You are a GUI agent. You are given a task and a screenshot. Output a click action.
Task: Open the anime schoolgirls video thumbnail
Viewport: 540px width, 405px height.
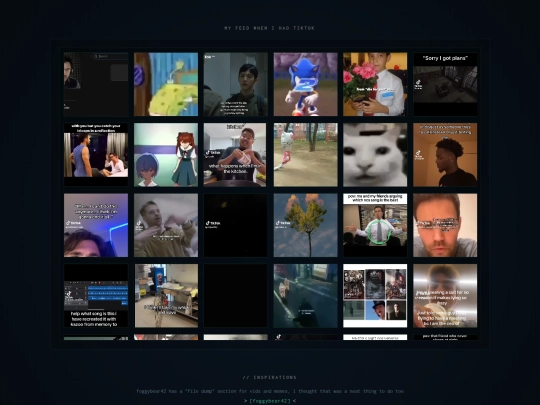(166, 155)
